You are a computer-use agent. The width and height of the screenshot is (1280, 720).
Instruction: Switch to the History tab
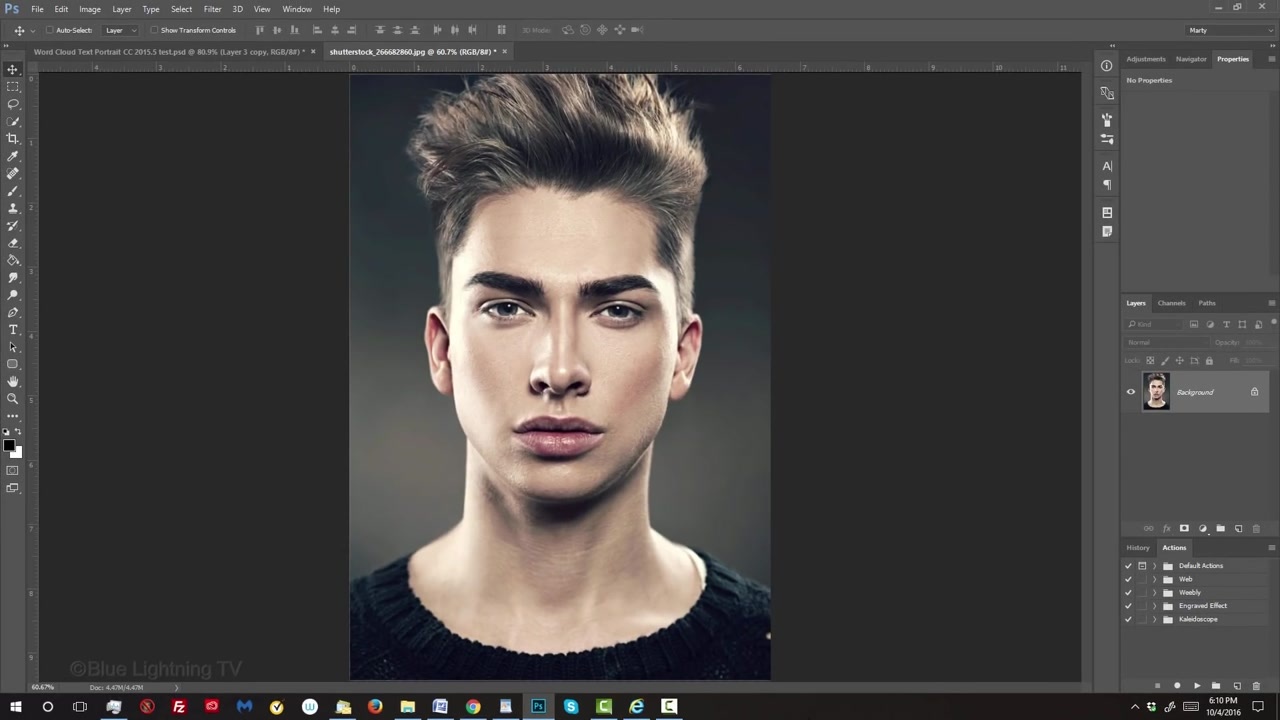1138,548
